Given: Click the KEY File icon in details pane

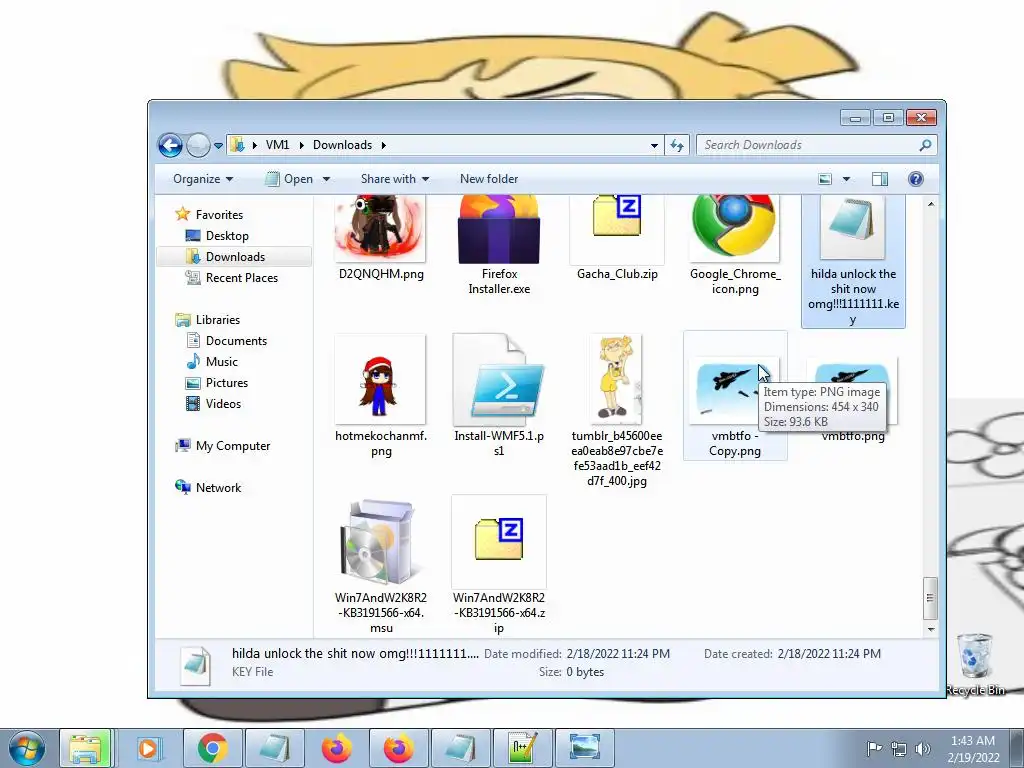Looking at the screenshot, I should click(x=195, y=665).
